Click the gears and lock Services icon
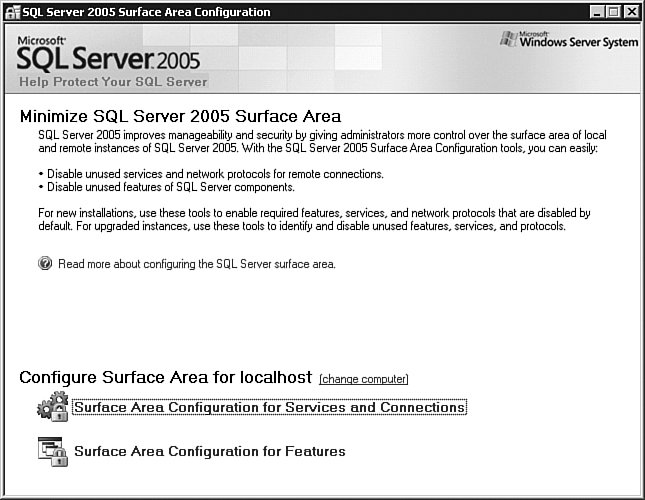The width and height of the screenshot is (645, 500). tap(53, 406)
